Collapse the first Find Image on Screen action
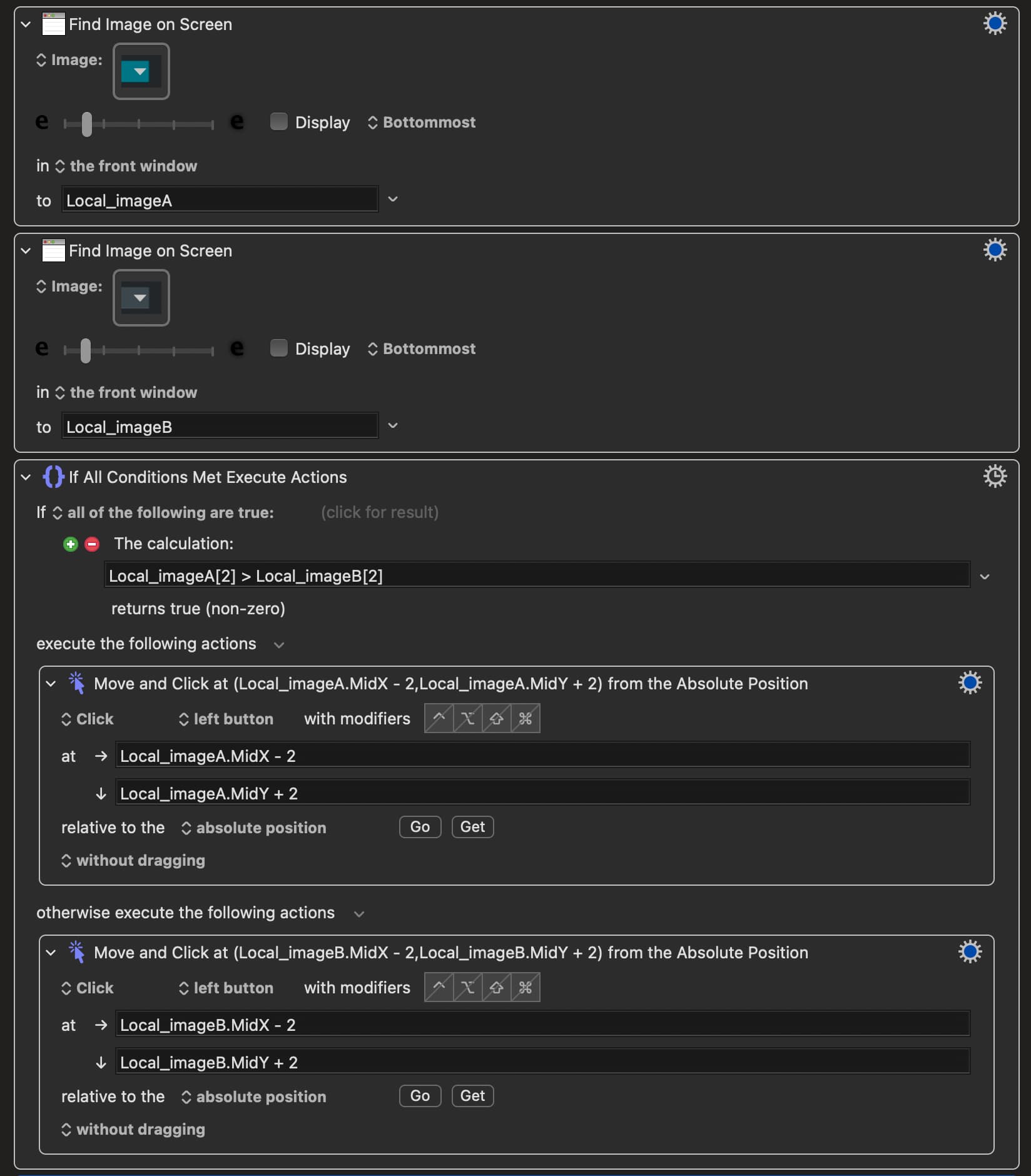Viewport: 1031px width, 1176px height. [x=26, y=24]
